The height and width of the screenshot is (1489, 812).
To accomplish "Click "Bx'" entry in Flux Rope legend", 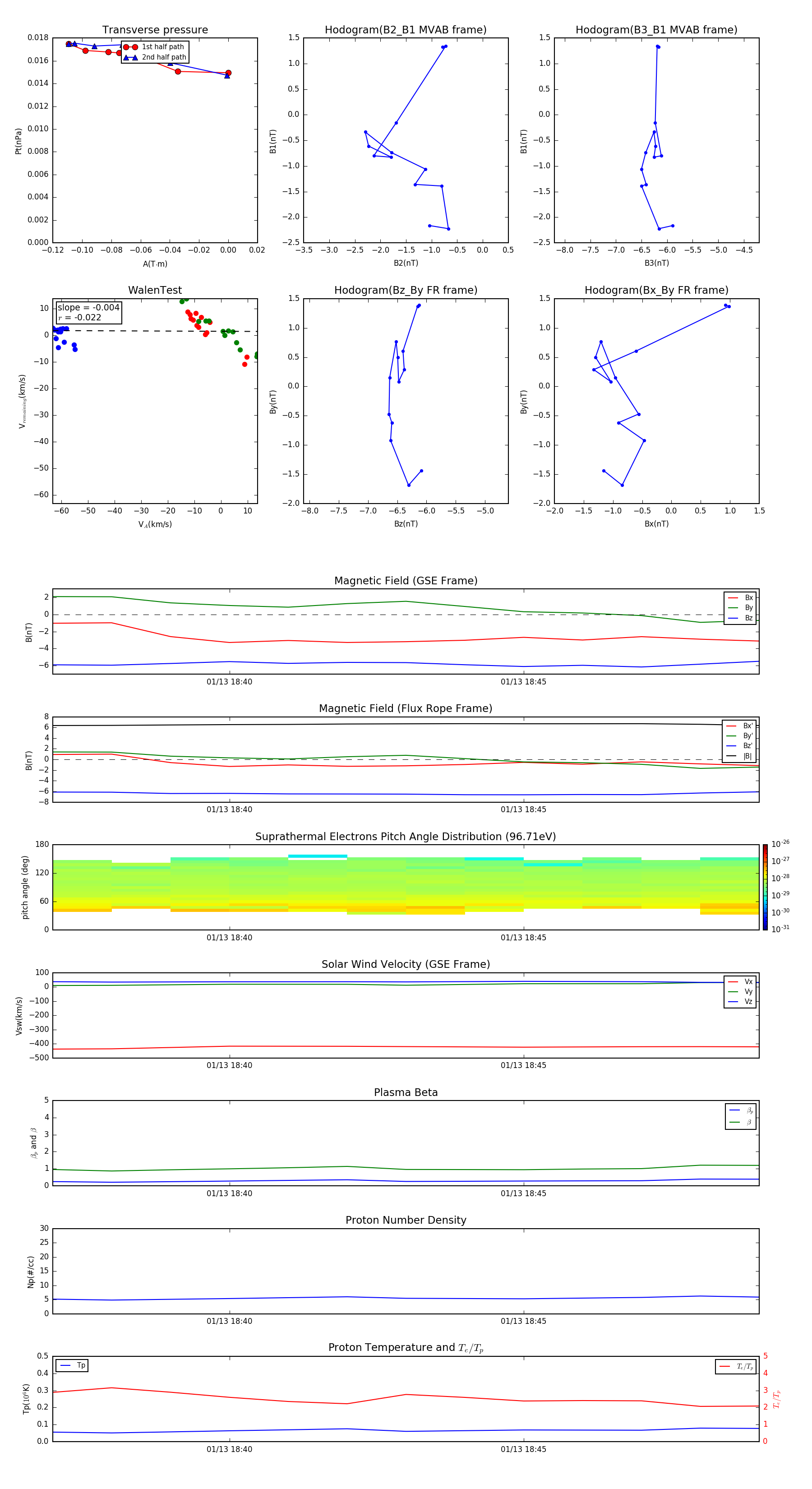I will (739, 726).
